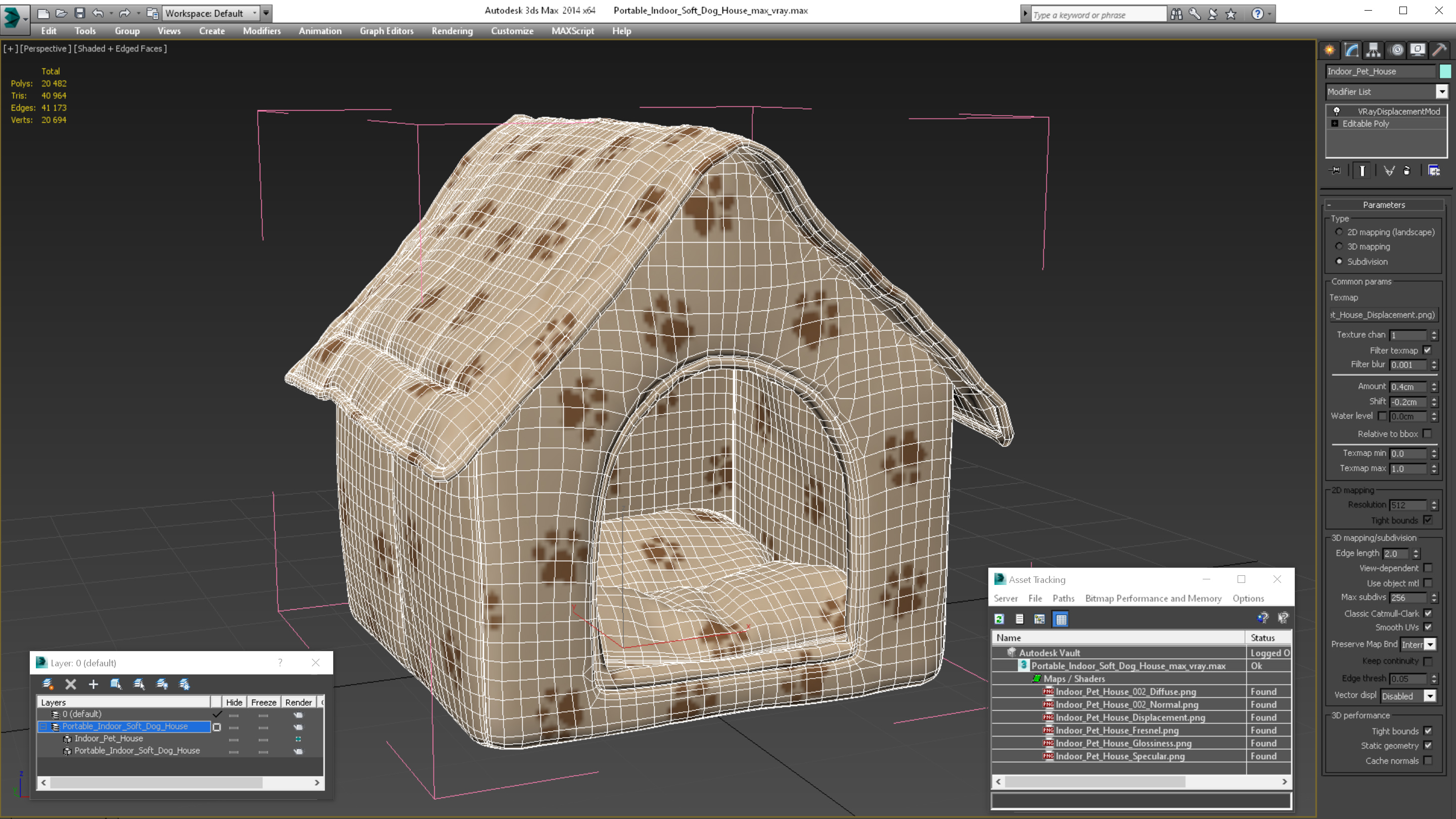The image size is (1456, 819).
Task: Open the Hierarchy command panel tab
Action: click(1374, 50)
